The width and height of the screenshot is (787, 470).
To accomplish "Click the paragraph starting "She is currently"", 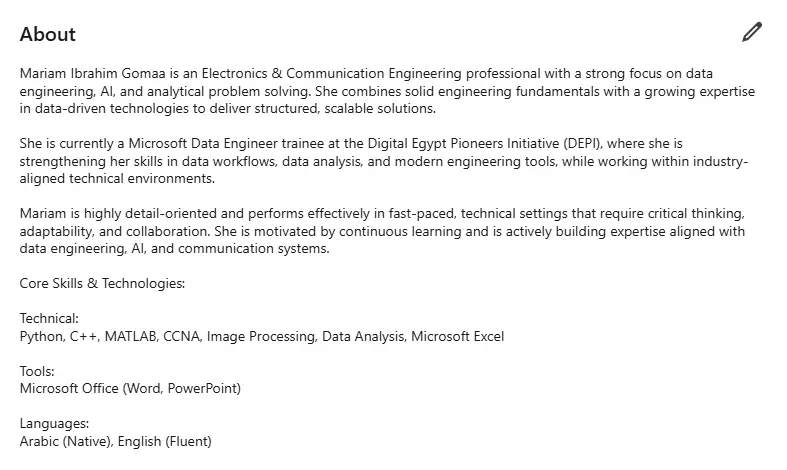I will tap(380, 161).
